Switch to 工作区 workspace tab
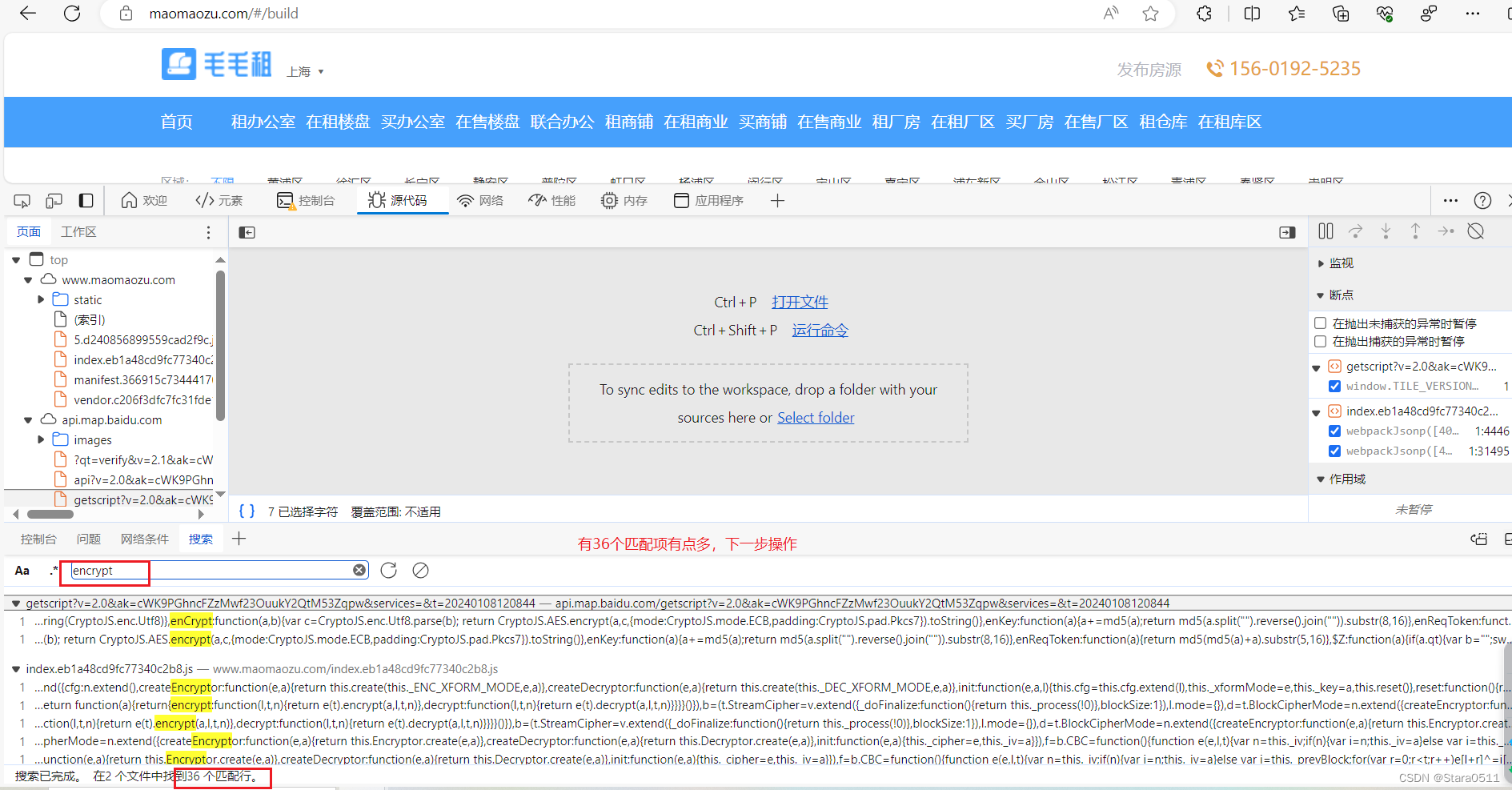This screenshot has height=790, width=1512. [x=78, y=232]
